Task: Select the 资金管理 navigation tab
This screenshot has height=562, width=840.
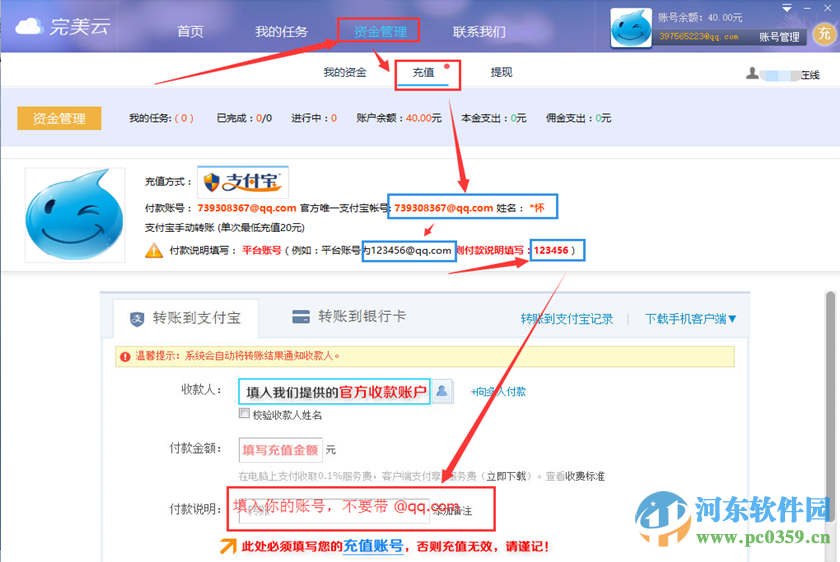Action: pyautogui.click(x=380, y=32)
